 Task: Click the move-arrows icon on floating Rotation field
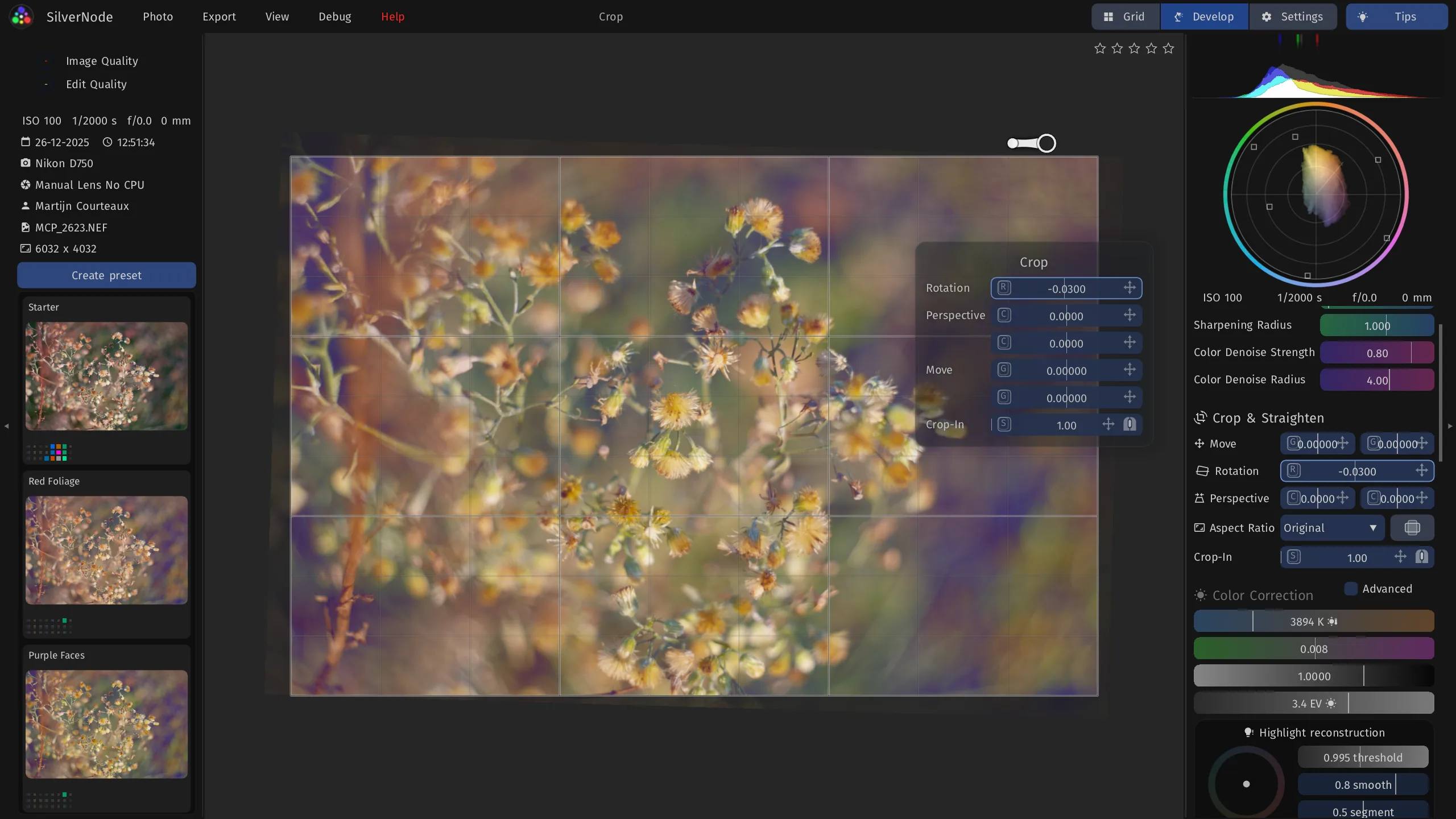click(1130, 288)
